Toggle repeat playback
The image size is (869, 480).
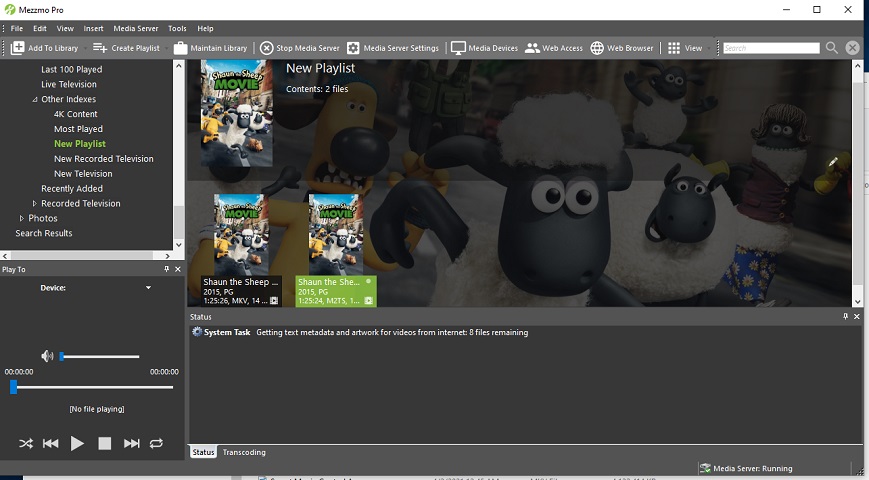click(156, 443)
